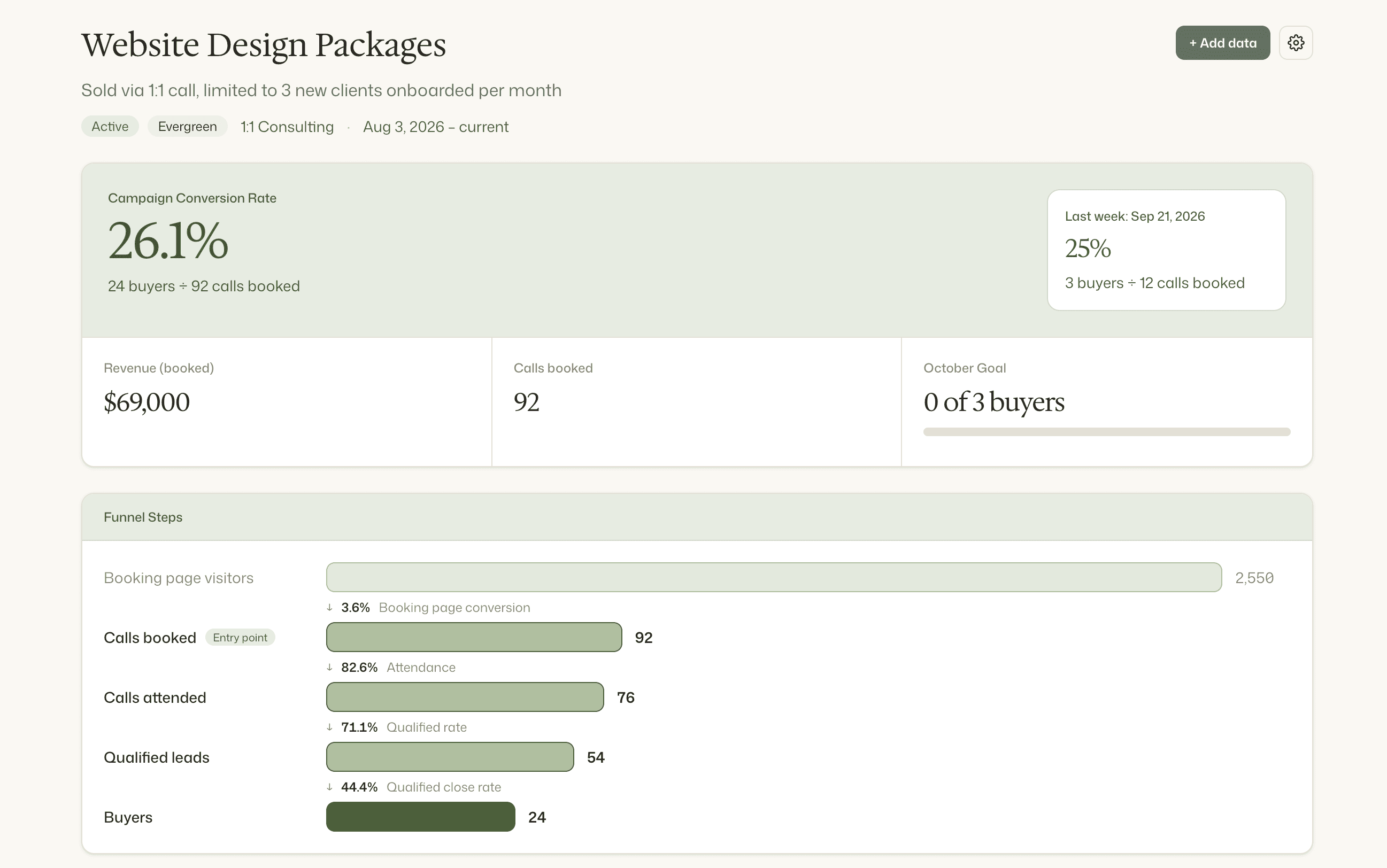
Task: Click the Website Design Packages title
Action: [264, 45]
